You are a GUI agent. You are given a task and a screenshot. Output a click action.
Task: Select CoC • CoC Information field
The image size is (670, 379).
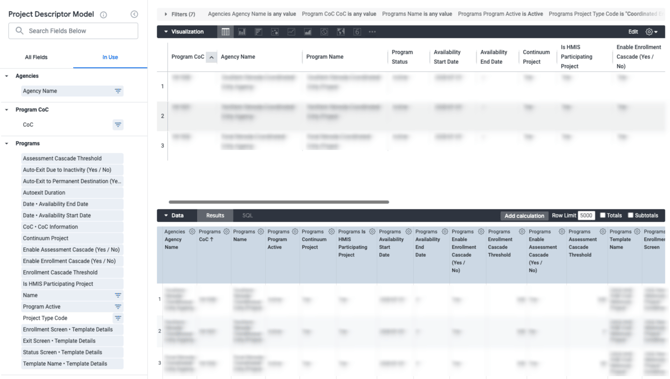pos(72,227)
